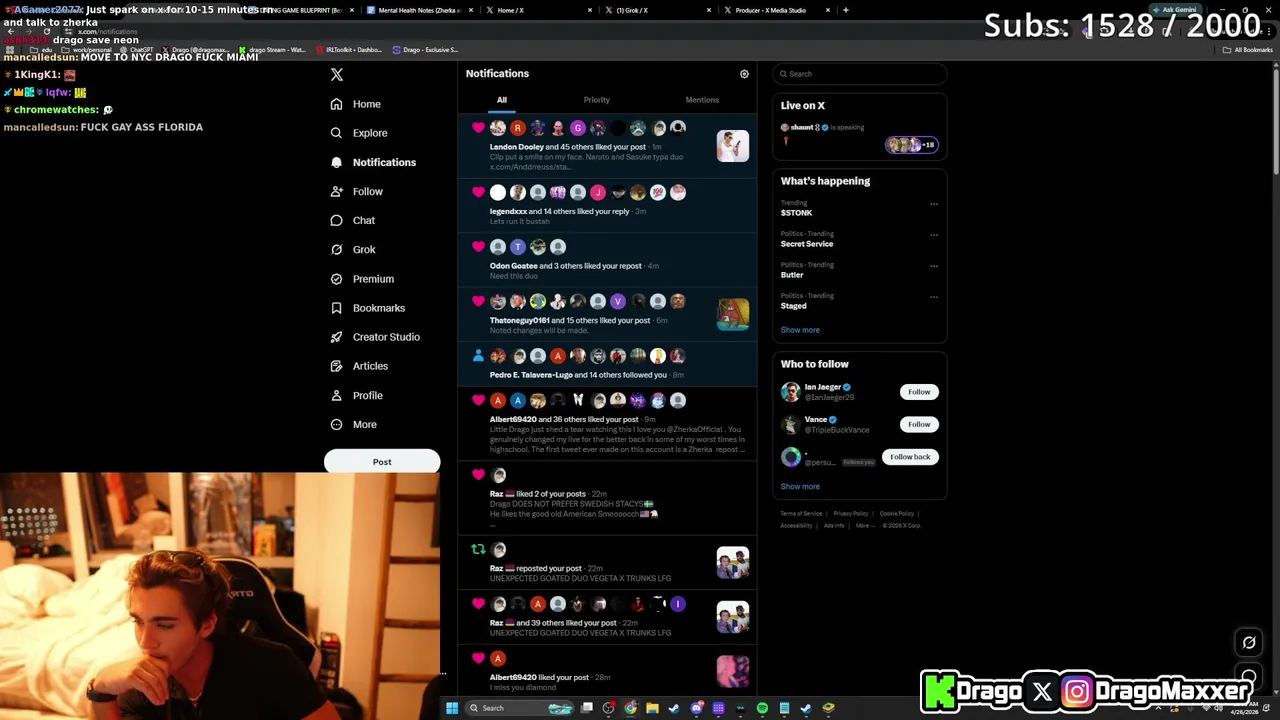This screenshot has height=720, width=1280.
Task: Open options for Staged trend
Action: point(934,297)
